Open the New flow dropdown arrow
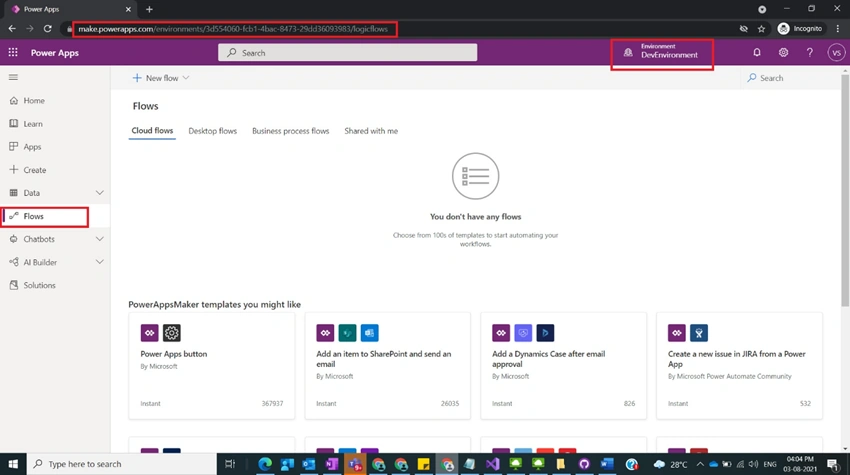This screenshot has height=475, width=850. point(186,78)
